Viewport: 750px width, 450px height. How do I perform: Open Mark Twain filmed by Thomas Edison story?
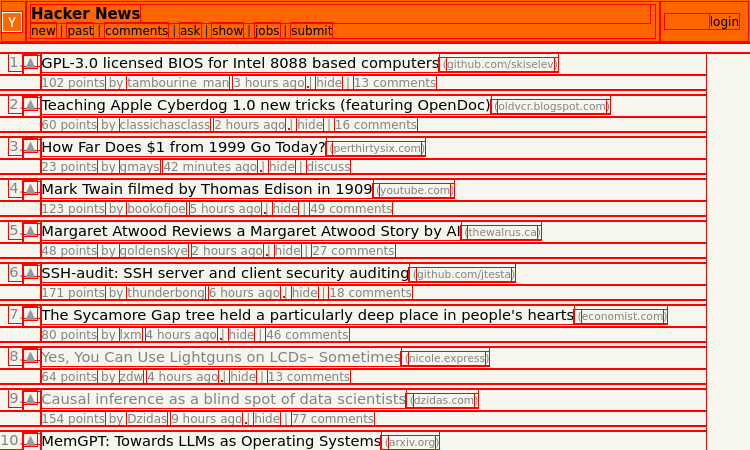207,189
